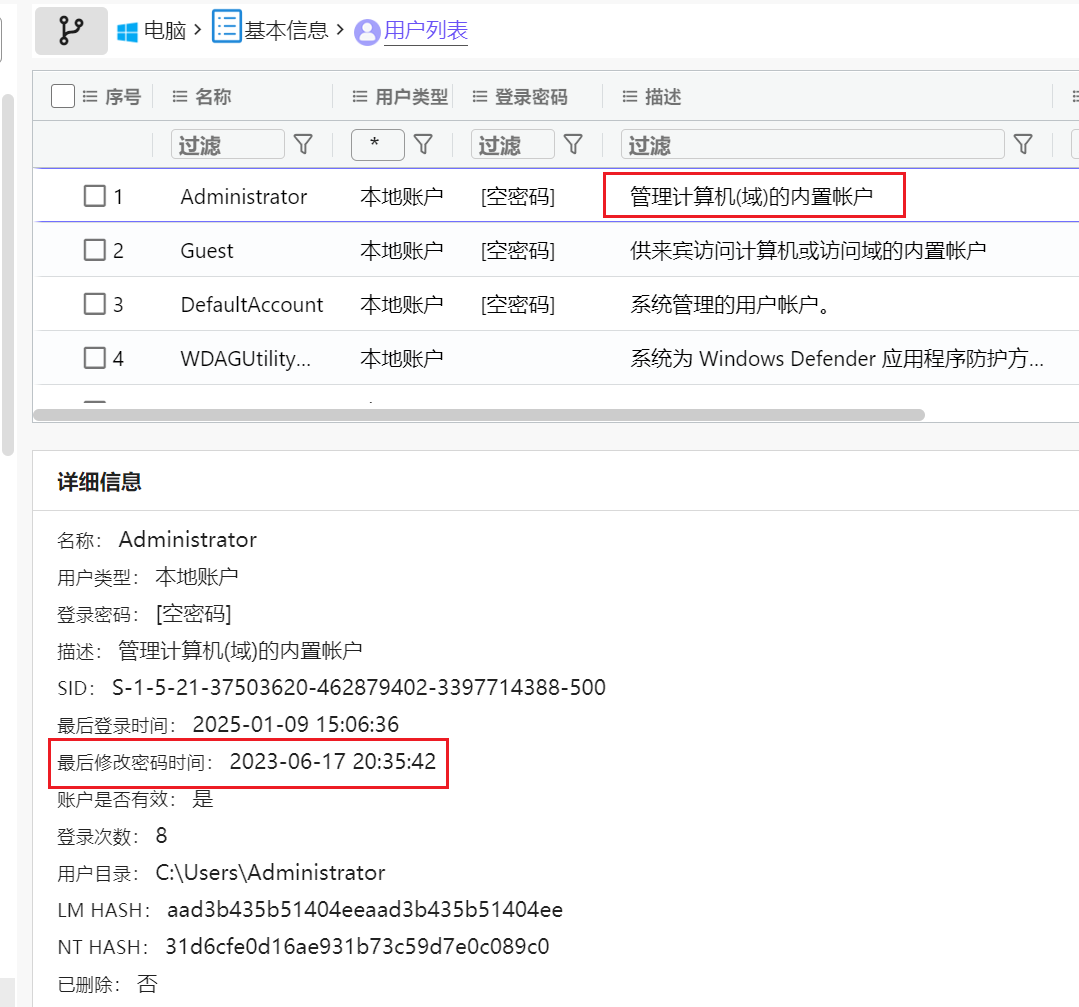Image resolution: width=1079 pixels, height=1007 pixels.
Task: Open the 用户类型 filter asterisk dropdown
Action: (377, 145)
